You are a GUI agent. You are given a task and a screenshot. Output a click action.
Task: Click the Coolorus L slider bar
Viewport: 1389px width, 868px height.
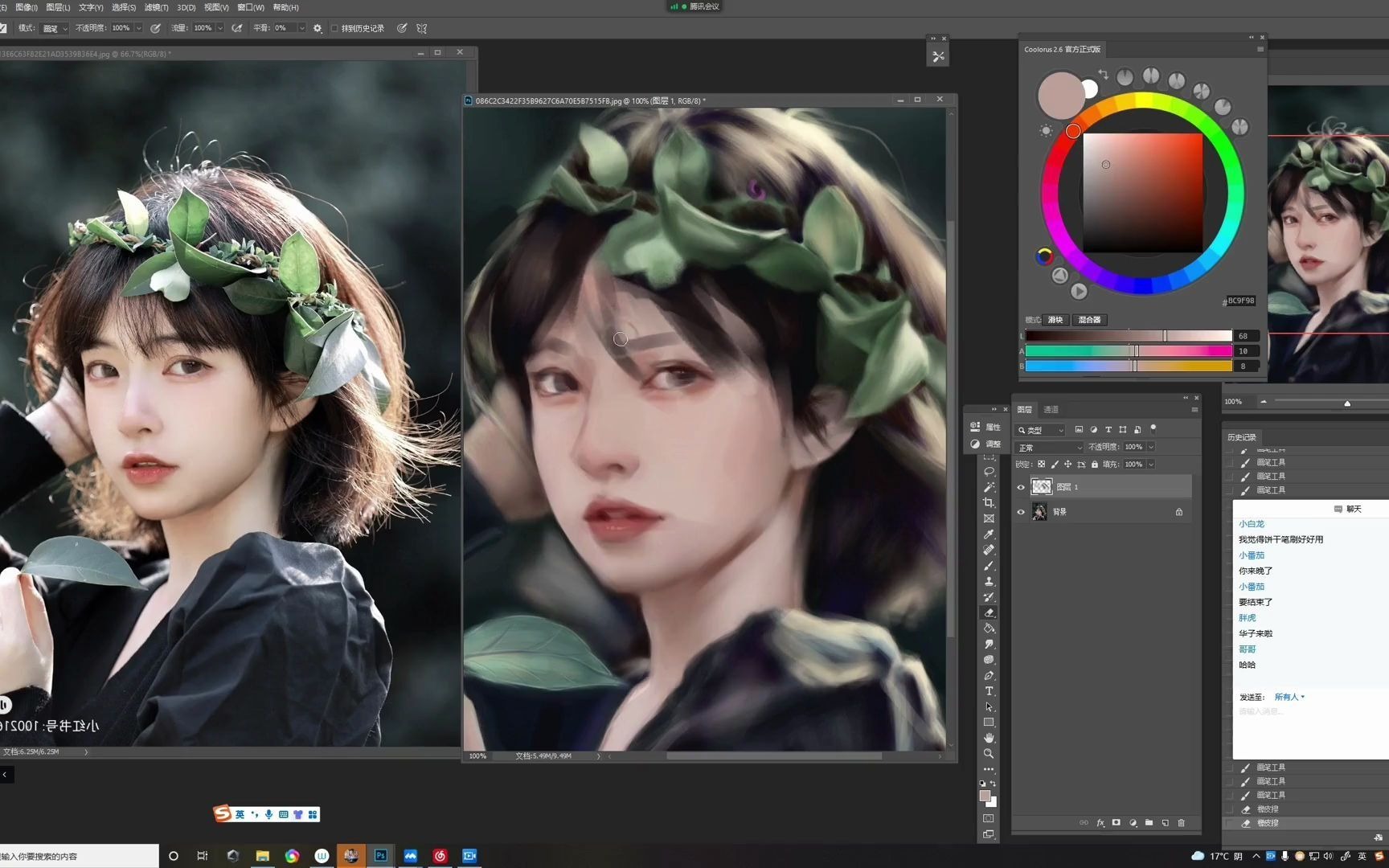point(1128,336)
